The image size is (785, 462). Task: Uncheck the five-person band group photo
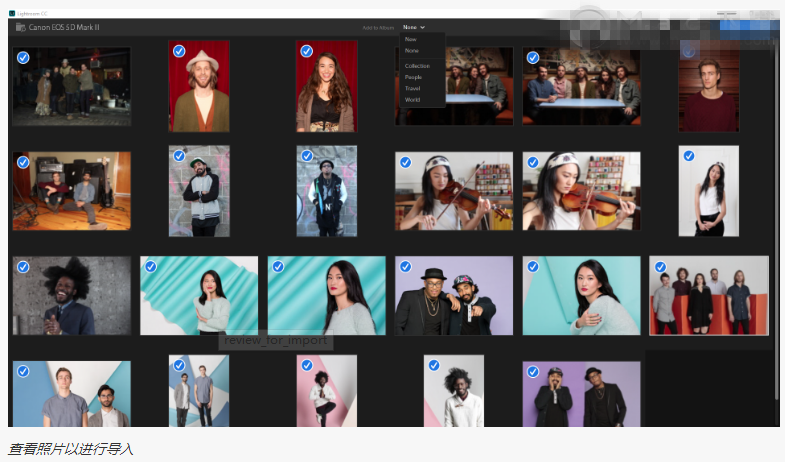point(660,267)
